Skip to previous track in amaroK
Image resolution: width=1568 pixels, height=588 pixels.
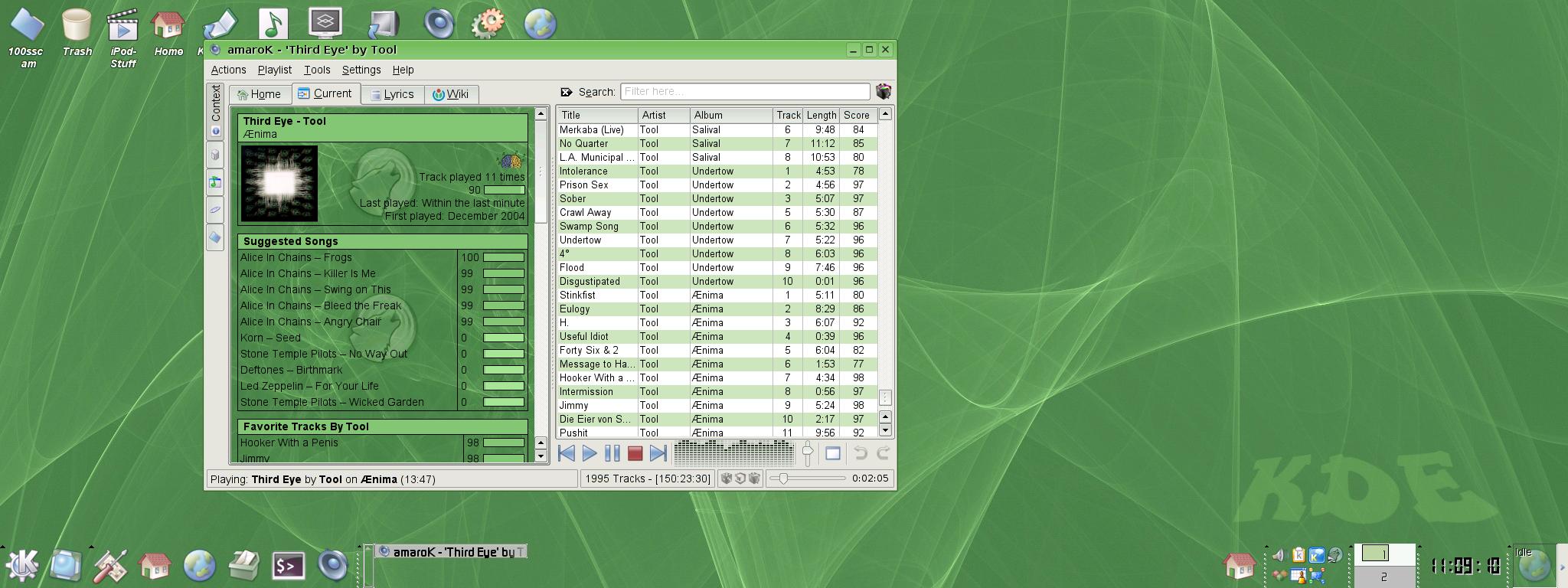point(567,453)
